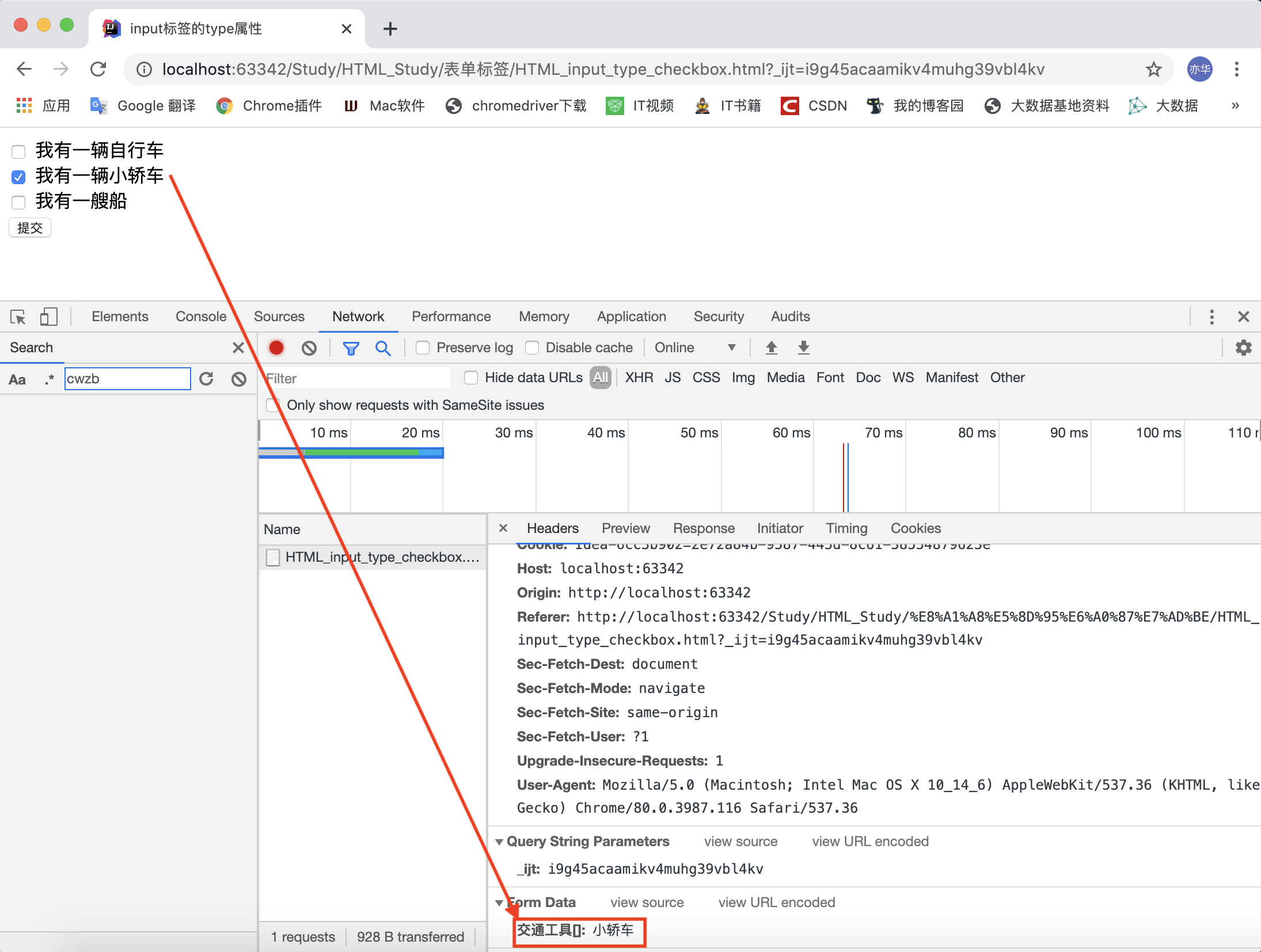Toggle match case Aa option

[x=17, y=379]
